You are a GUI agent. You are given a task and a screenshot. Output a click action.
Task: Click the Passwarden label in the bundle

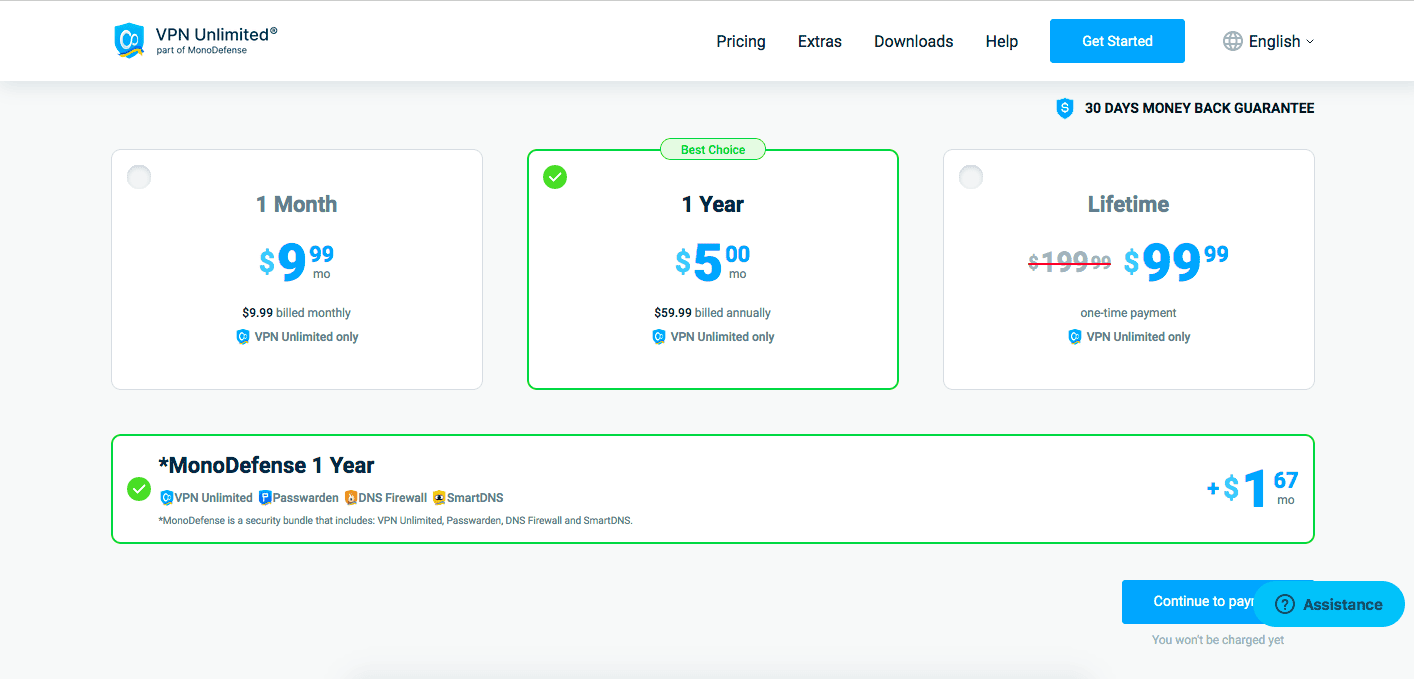[307, 498]
